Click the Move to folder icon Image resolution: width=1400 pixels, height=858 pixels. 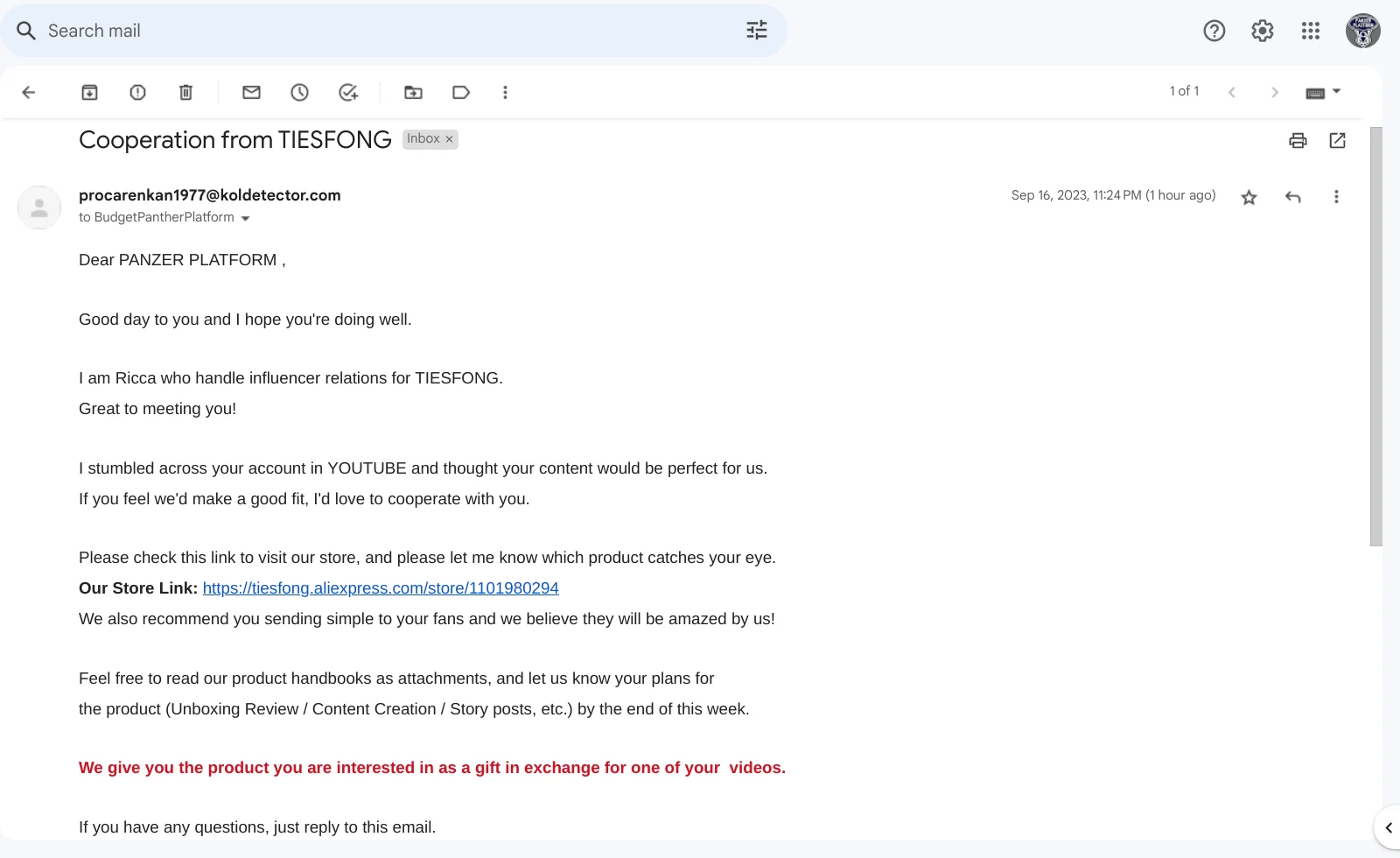tap(413, 92)
